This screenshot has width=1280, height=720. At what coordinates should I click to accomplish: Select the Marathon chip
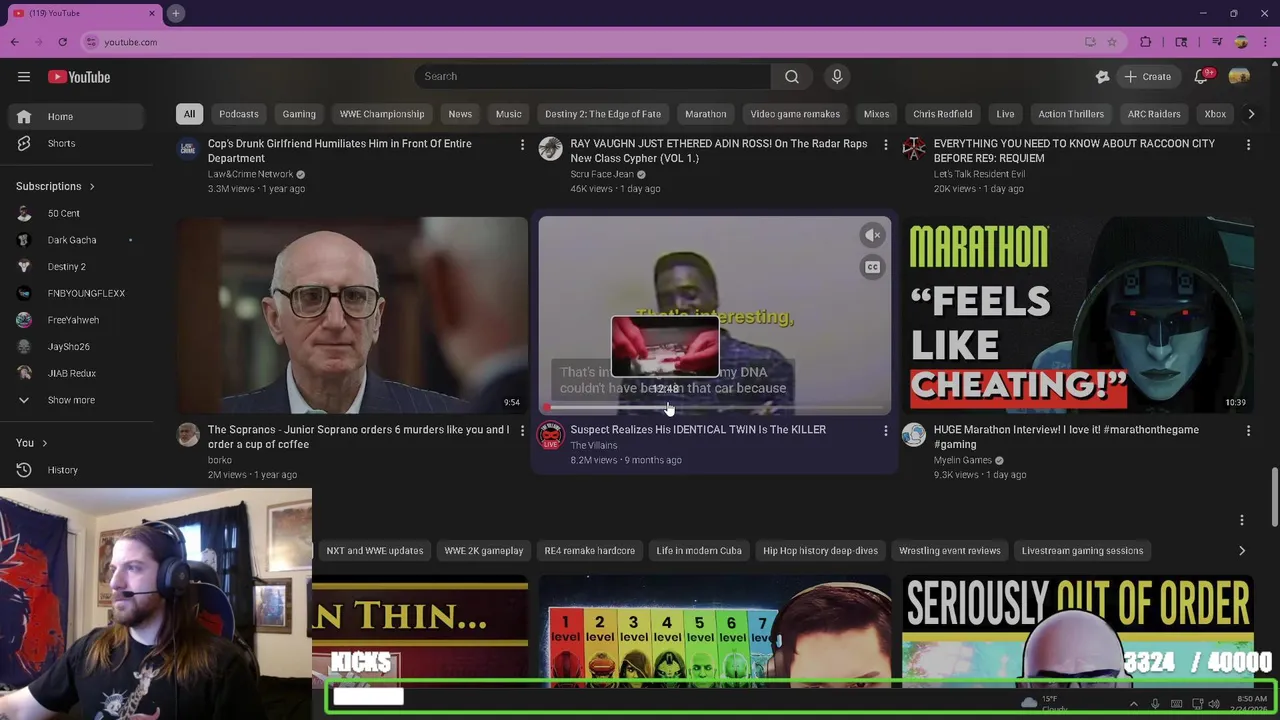pos(706,114)
